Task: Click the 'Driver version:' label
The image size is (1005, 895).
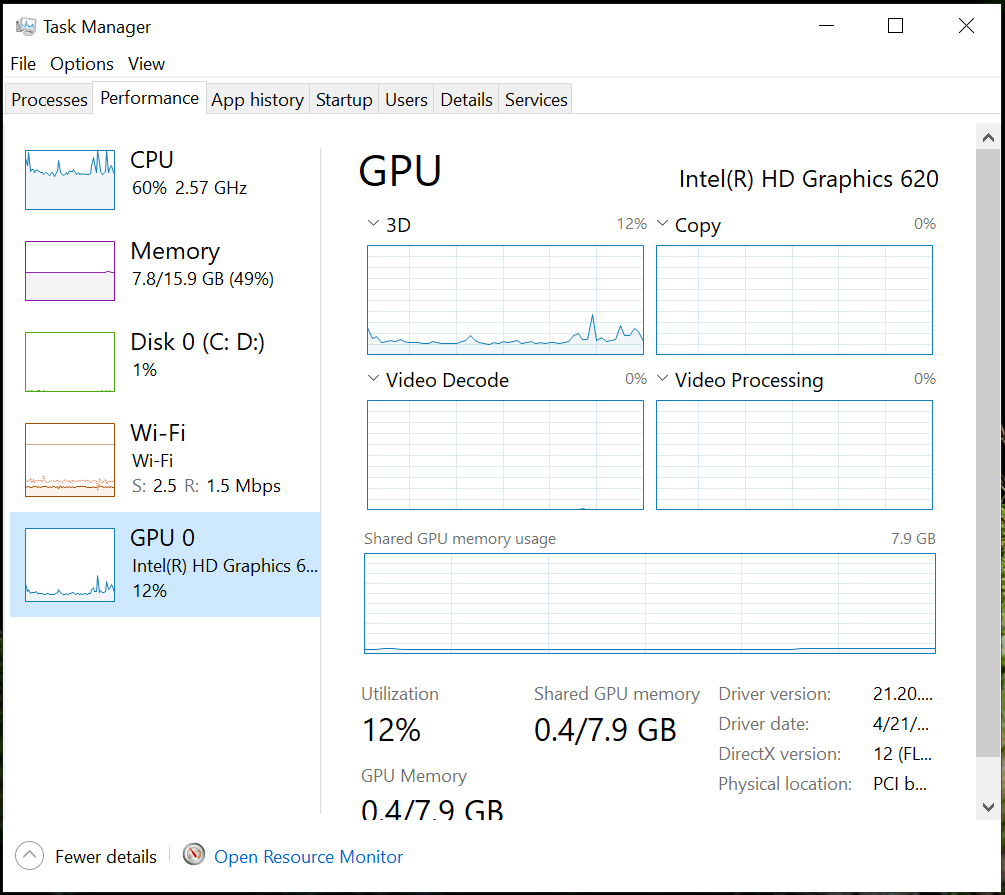Action: point(774,694)
